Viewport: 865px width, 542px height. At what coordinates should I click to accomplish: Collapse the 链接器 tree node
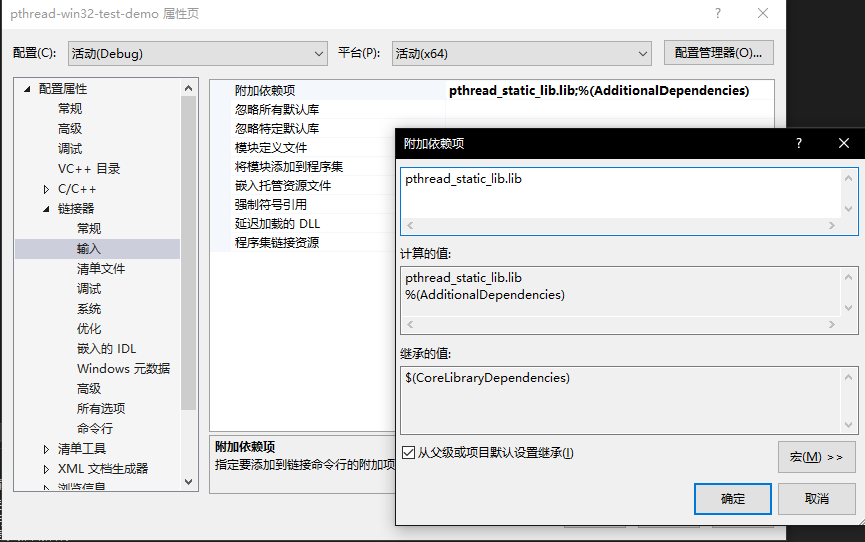(x=46, y=209)
